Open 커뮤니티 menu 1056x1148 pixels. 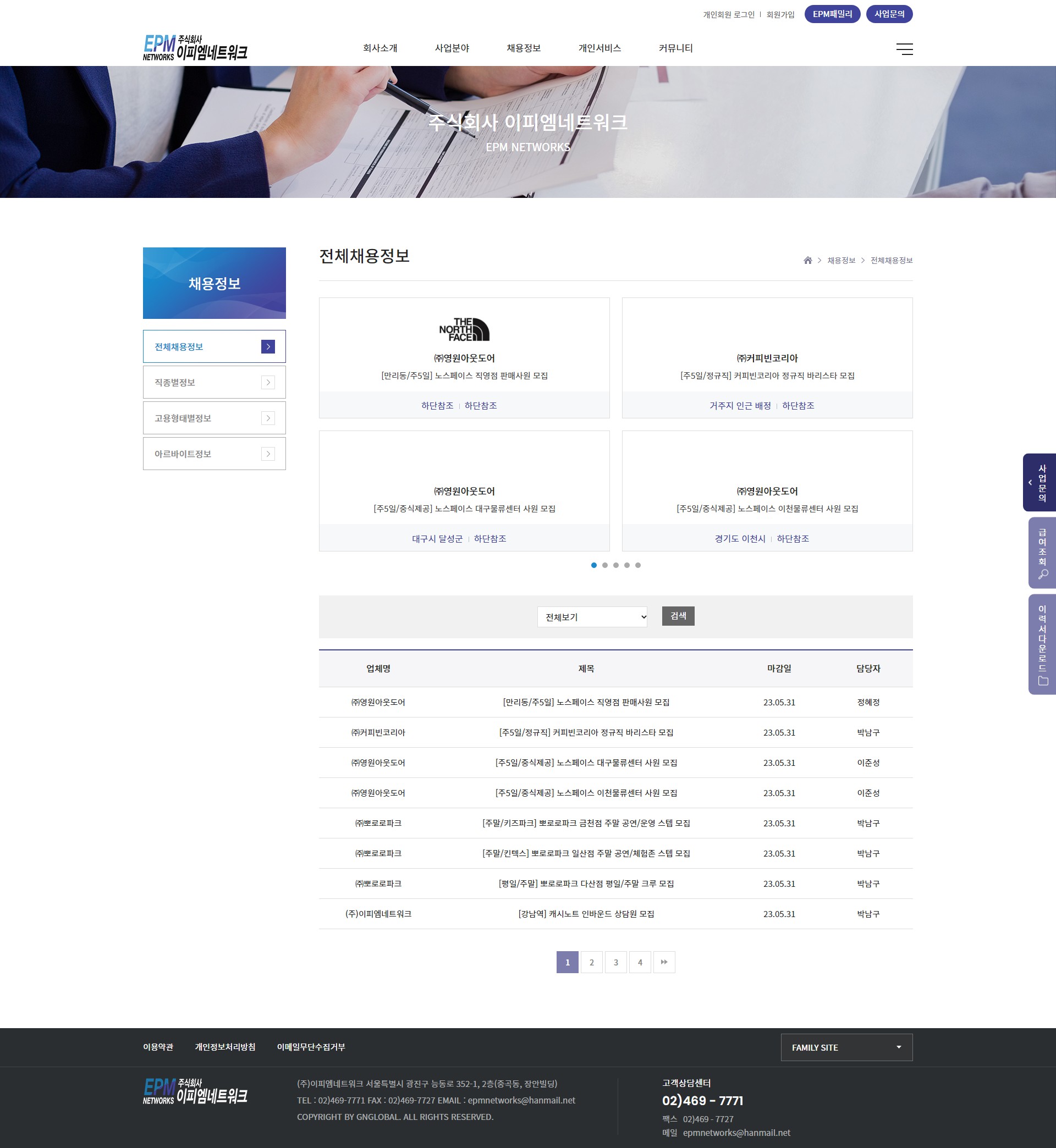pyautogui.click(x=675, y=48)
